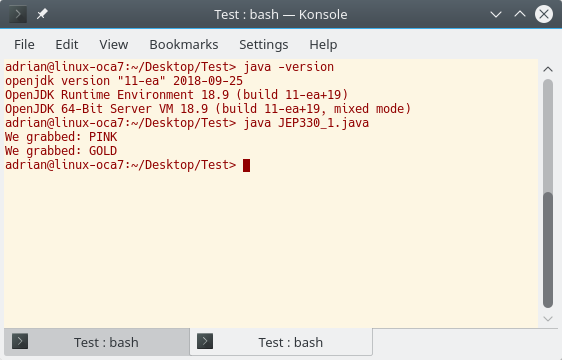The height and width of the screenshot is (360, 562).
Task: Toggle the pin on all desktops icon
Action: point(42,14)
